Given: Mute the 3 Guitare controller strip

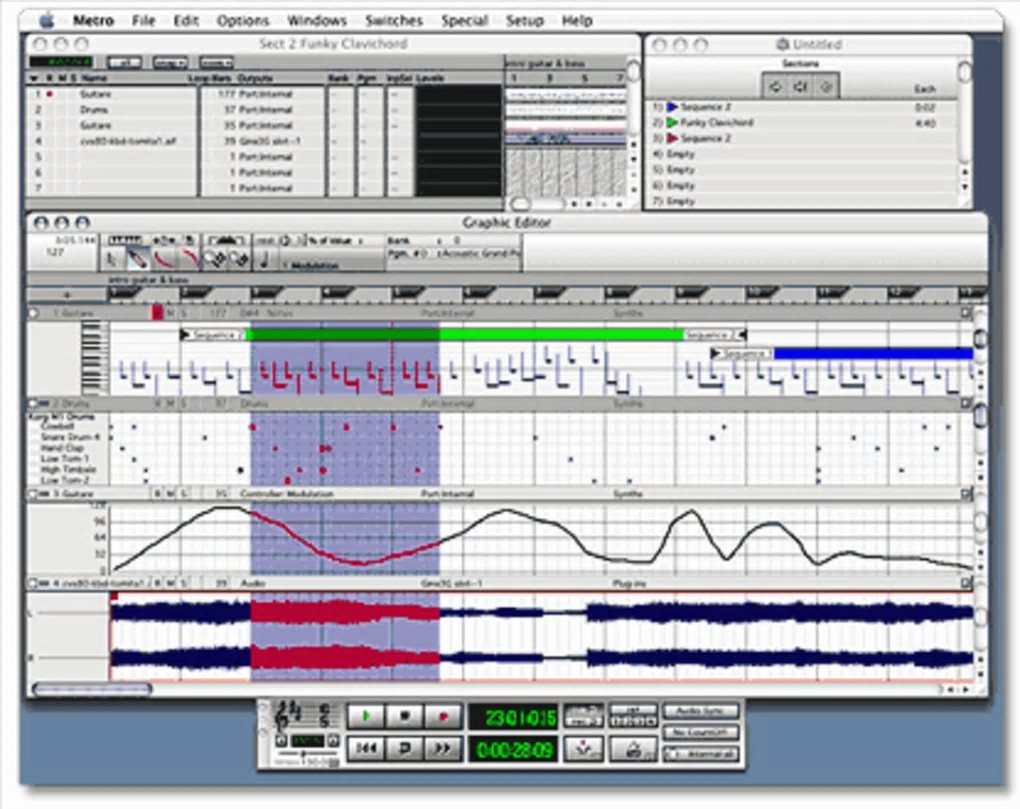Looking at the screenshot, I should (x=170, y=494).
